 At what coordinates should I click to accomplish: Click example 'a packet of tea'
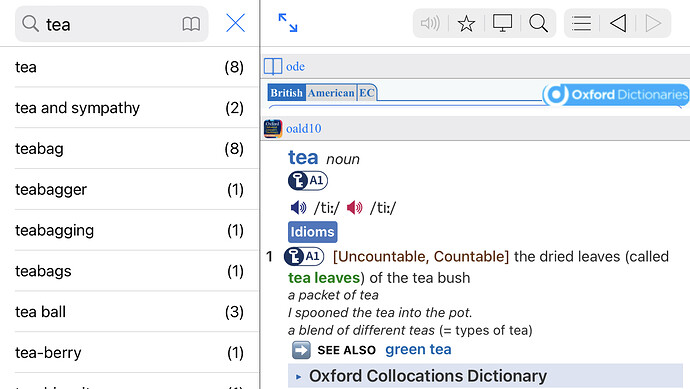(333, 295)
